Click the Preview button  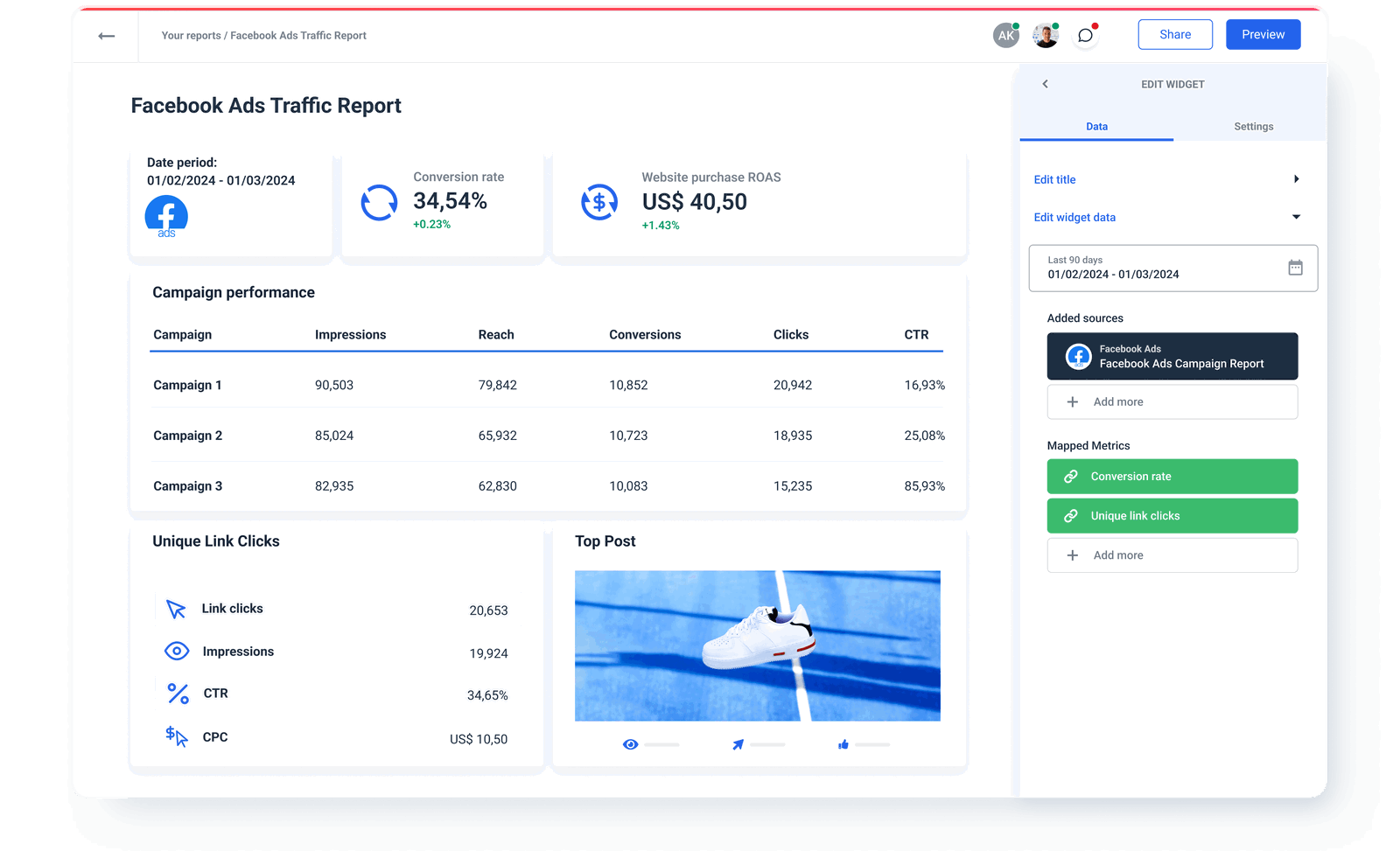tap(1263, 34)
